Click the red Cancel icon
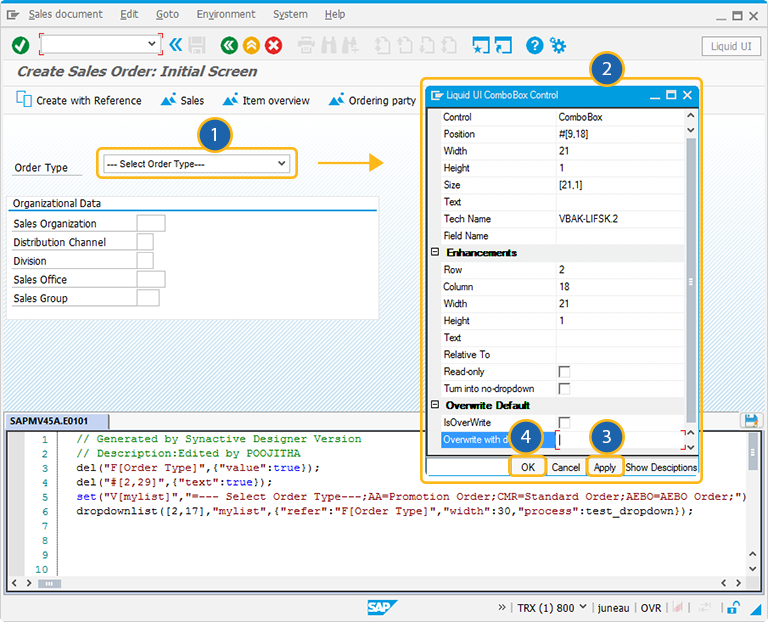 tap(273, 46)
